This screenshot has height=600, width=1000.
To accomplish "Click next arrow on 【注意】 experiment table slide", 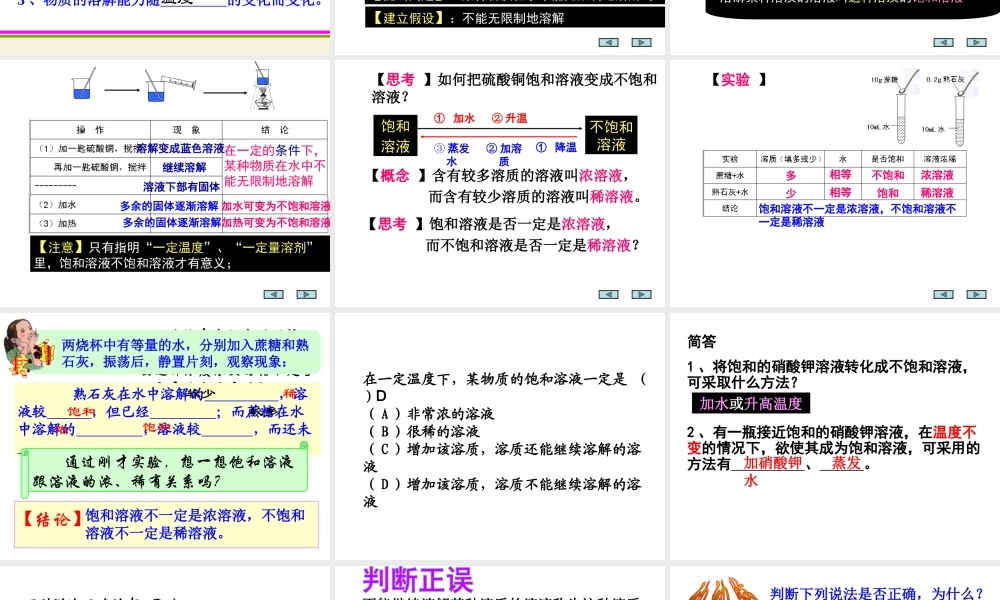I will [x=307, y=294].
